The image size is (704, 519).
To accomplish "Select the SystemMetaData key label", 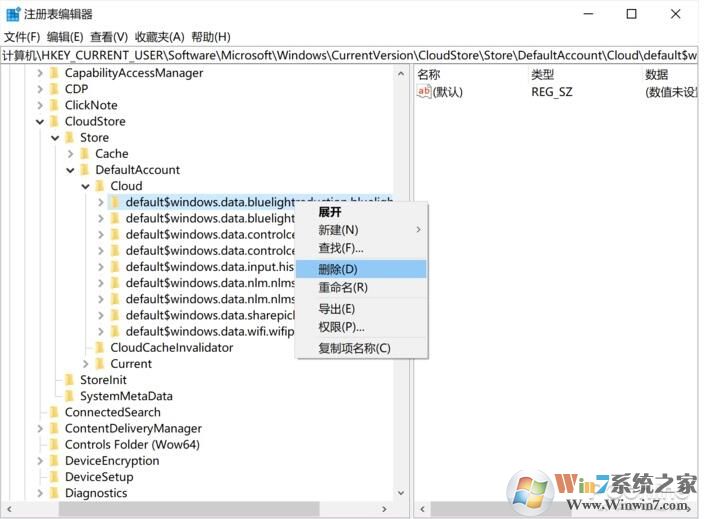I will [x=126, y=396].
